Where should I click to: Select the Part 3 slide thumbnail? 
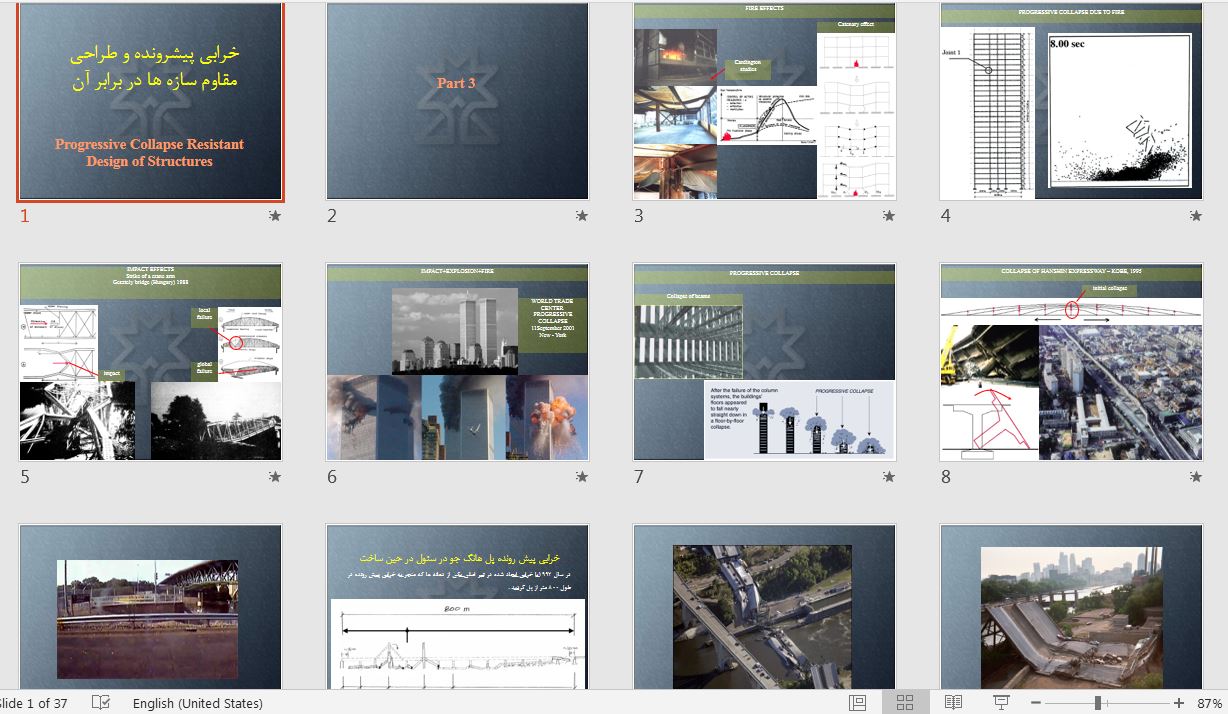457,101
